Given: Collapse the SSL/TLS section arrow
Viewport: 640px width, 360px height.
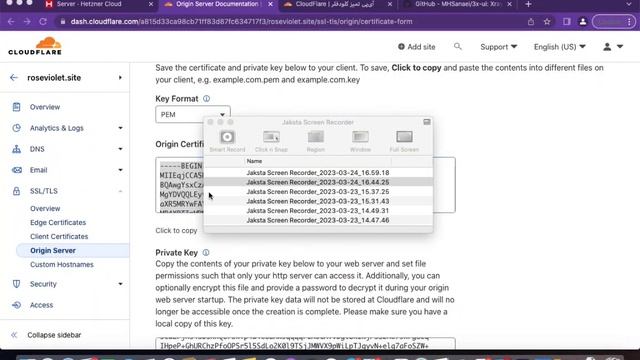Looking at the screenshot, I should point(120,191).
